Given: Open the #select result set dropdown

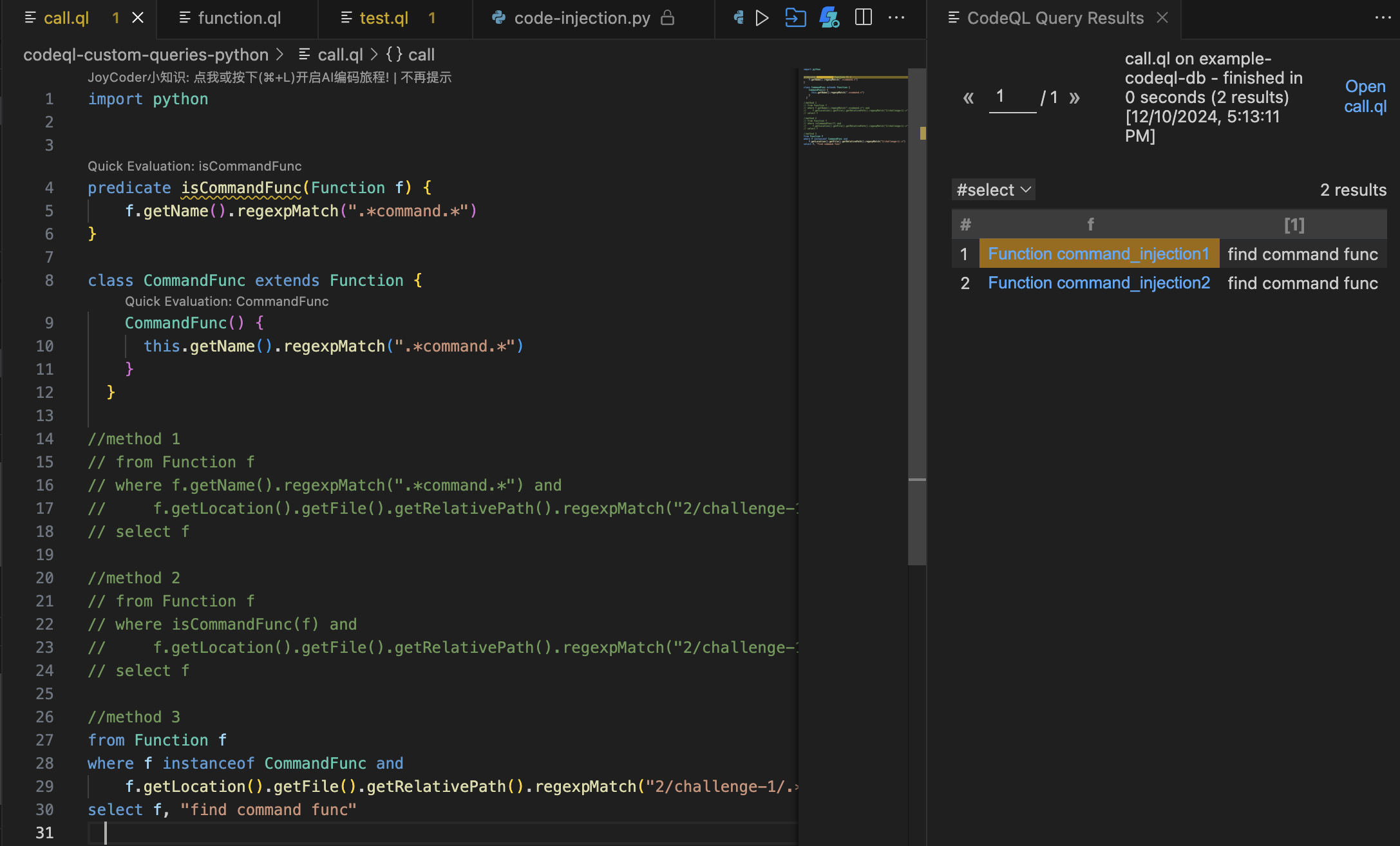Looking at the screenshot, I should 994,190.
